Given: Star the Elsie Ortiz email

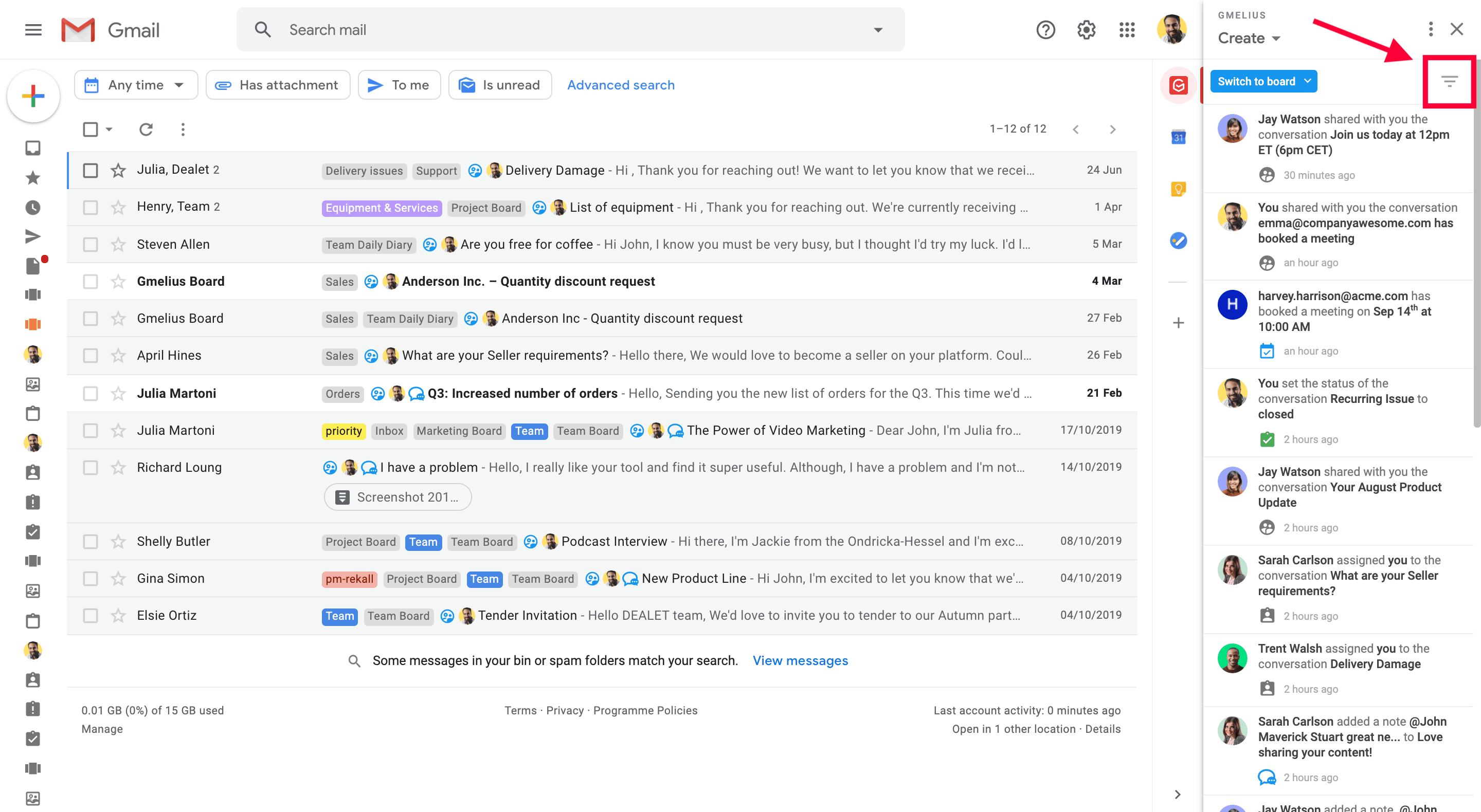Looking at the screenshot, I should click(118, 616).
